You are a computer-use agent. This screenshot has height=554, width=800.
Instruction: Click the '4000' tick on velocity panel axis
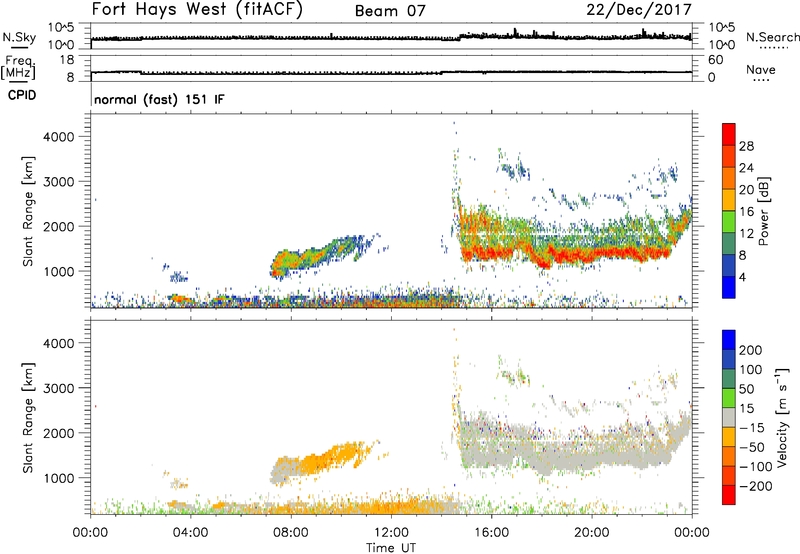tap(59, 343)
